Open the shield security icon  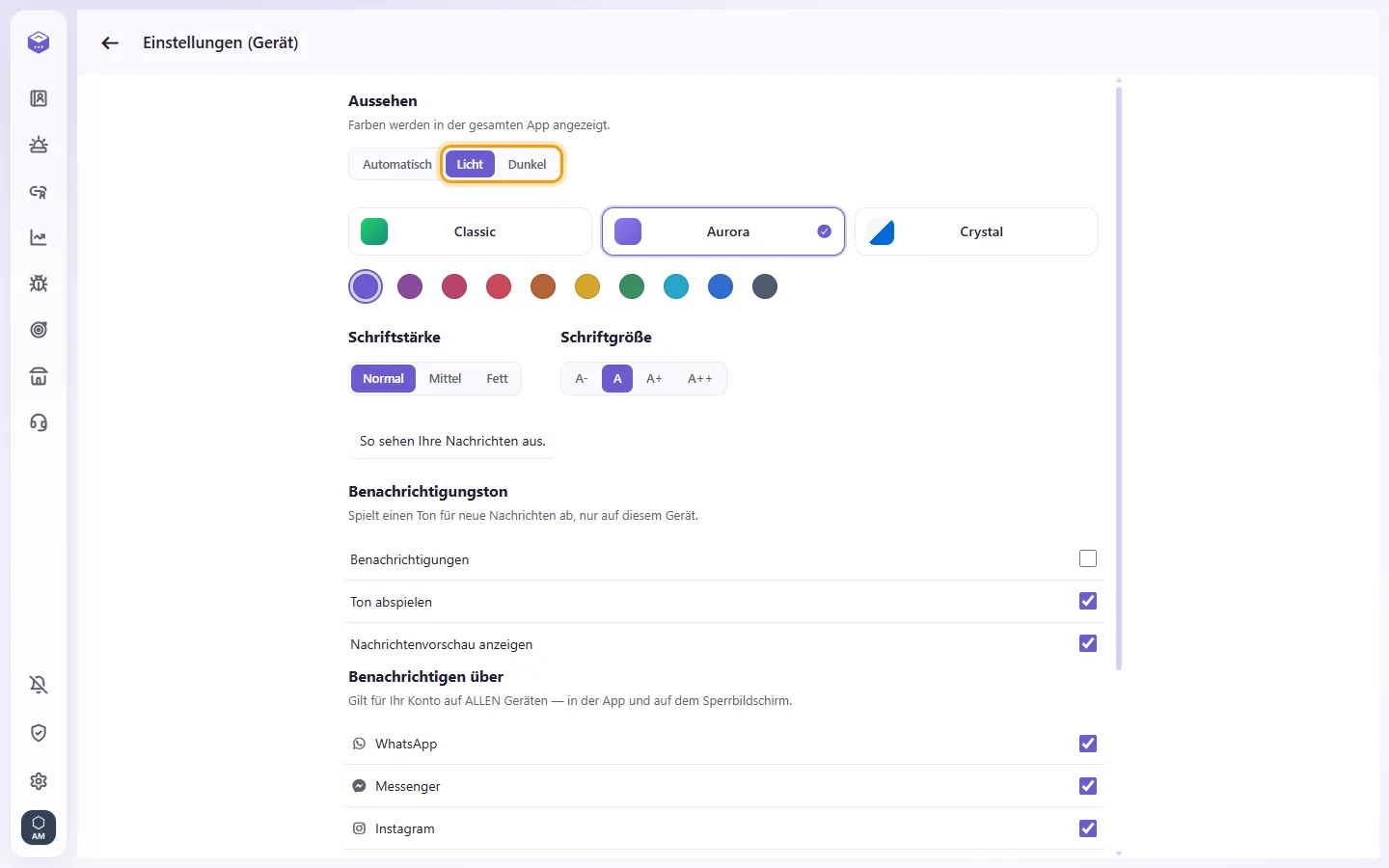39,733
